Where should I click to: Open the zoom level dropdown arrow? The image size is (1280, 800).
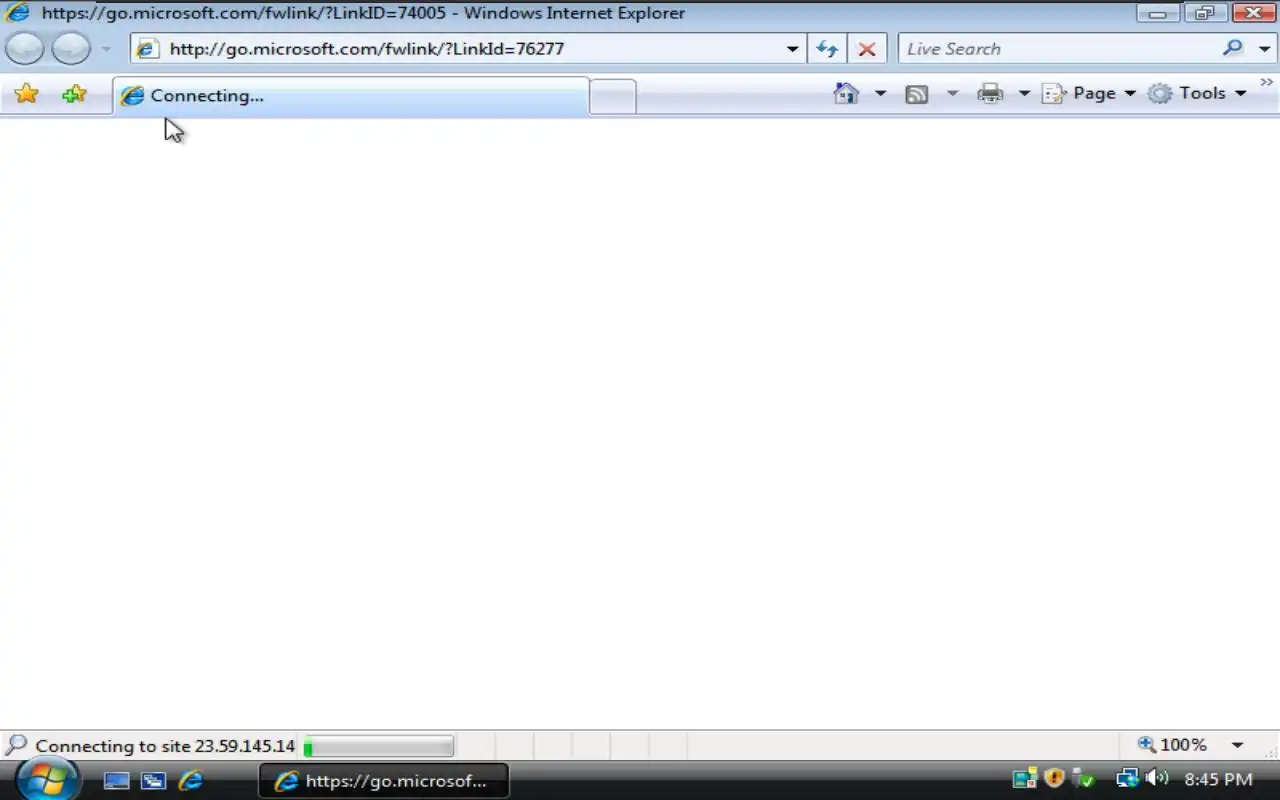coord(1237,745)
